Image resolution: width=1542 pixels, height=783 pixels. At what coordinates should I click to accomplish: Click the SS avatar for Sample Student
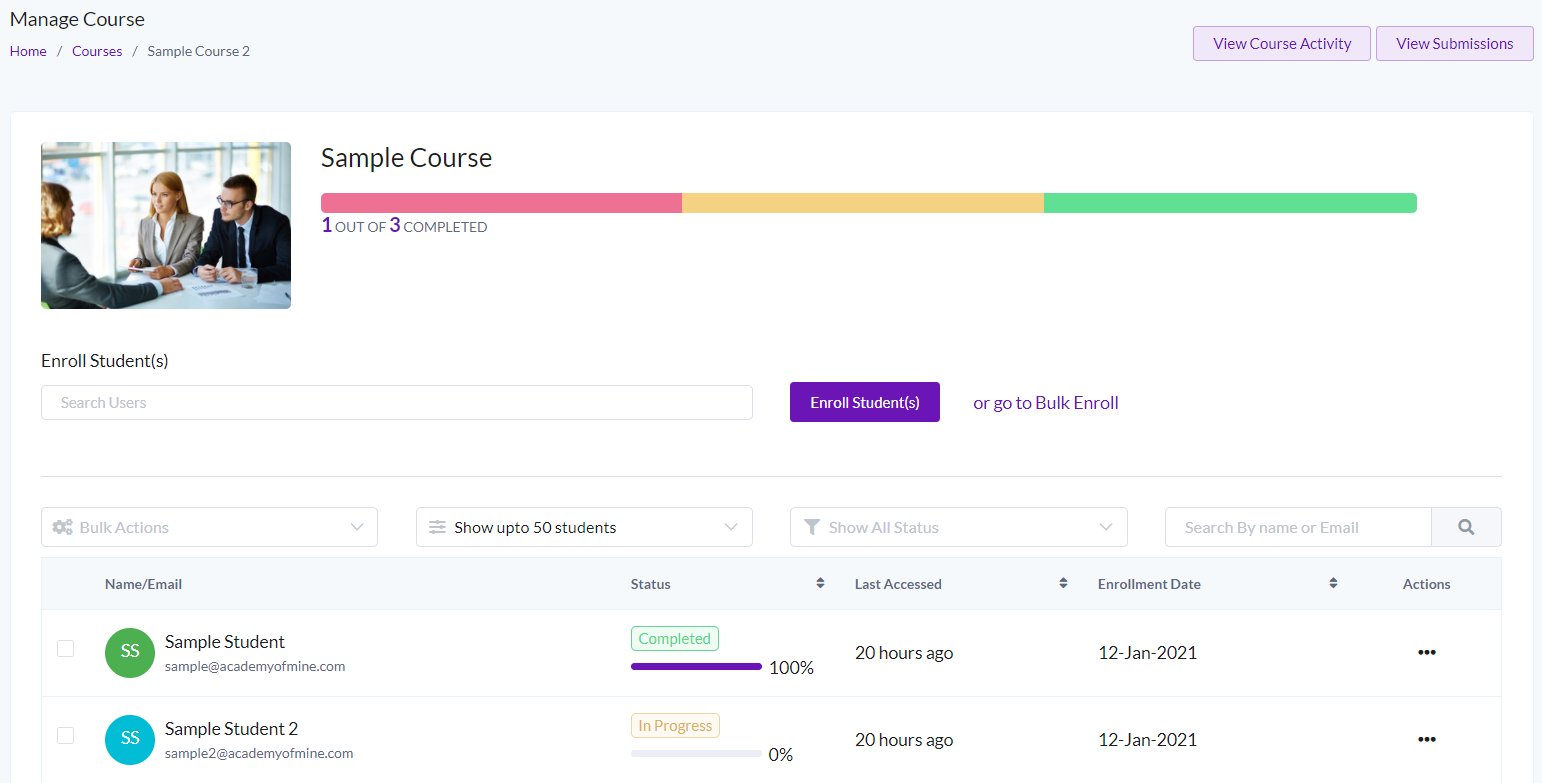tap(130, 652)
